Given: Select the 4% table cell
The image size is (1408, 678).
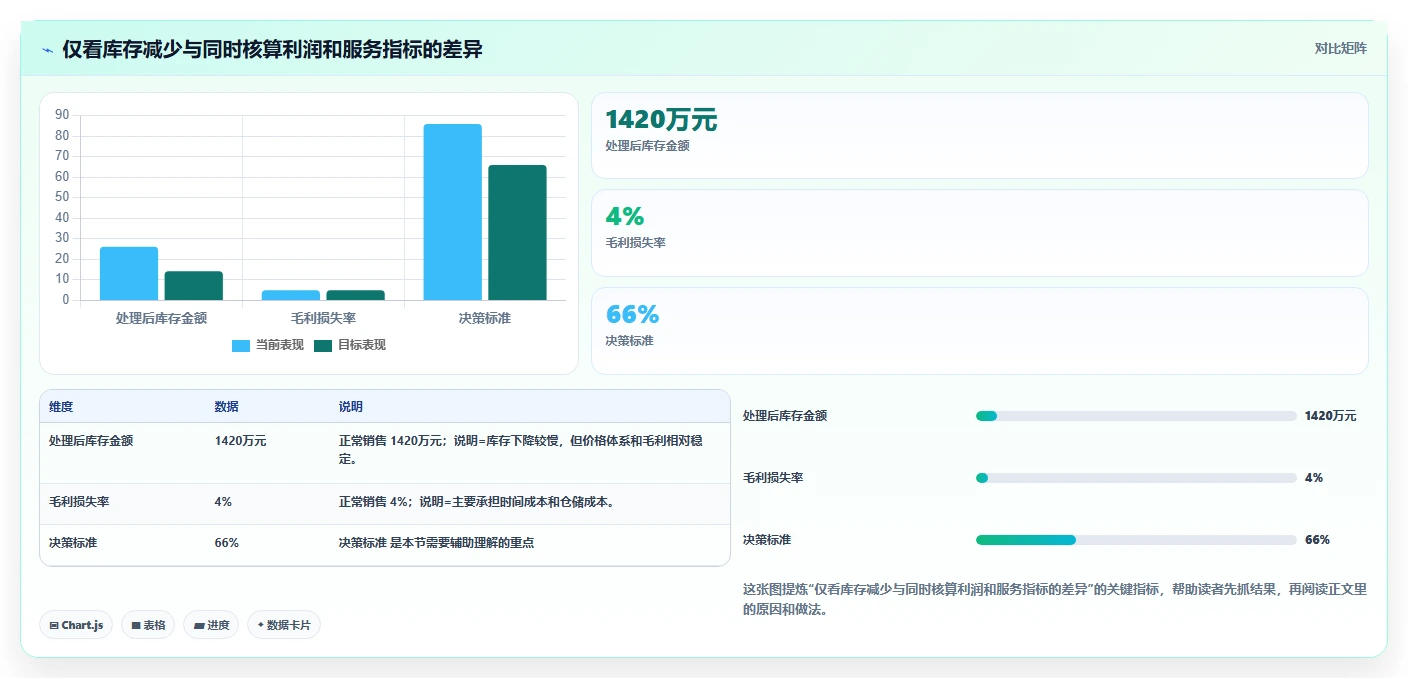Looking at the screenshot, I should 223,502.
